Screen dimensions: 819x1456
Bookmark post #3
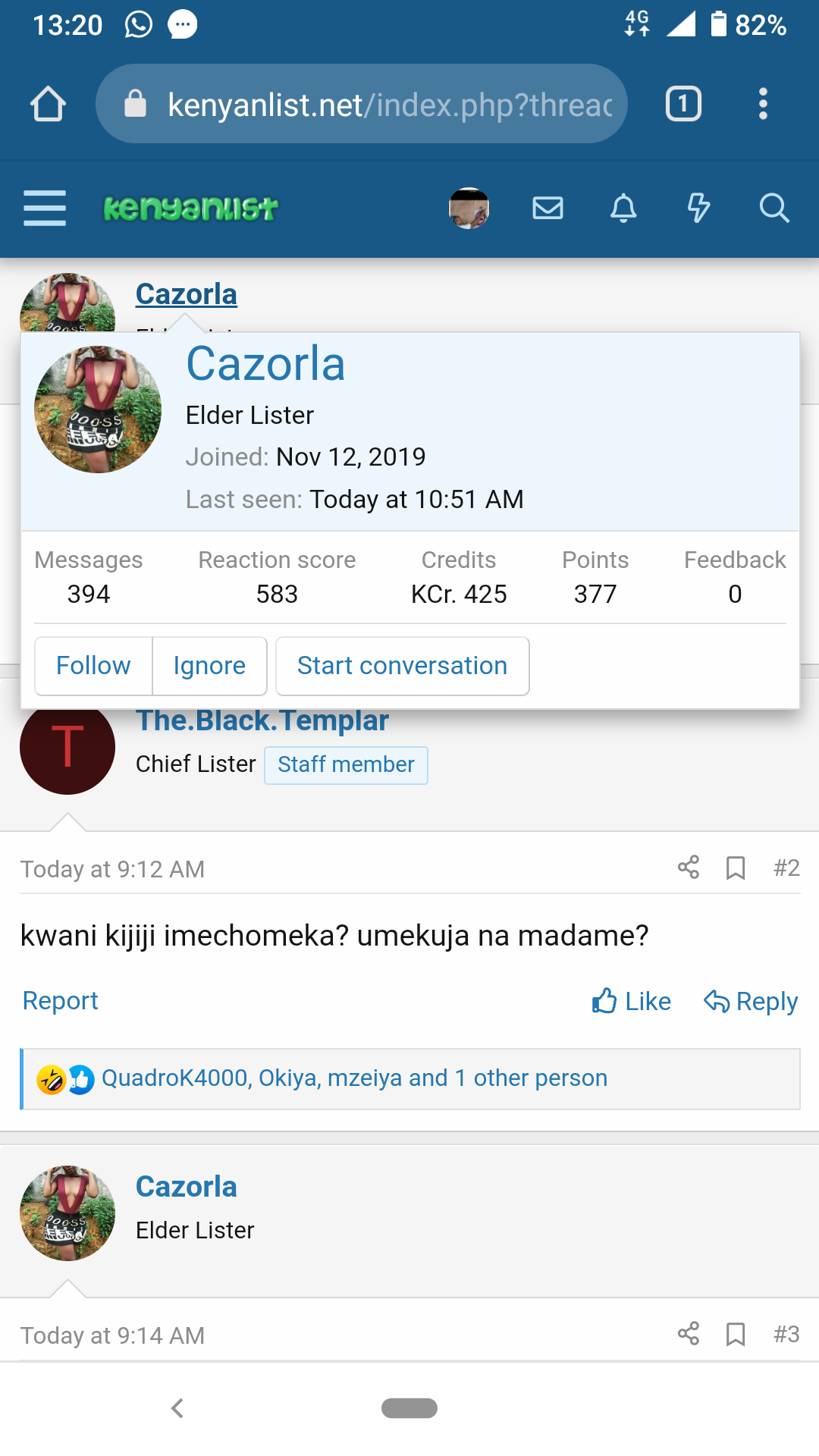(x=736, y=1334)
